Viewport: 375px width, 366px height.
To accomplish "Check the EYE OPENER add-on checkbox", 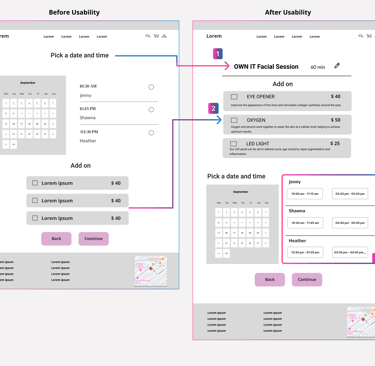I will click(x=234, y=97).
